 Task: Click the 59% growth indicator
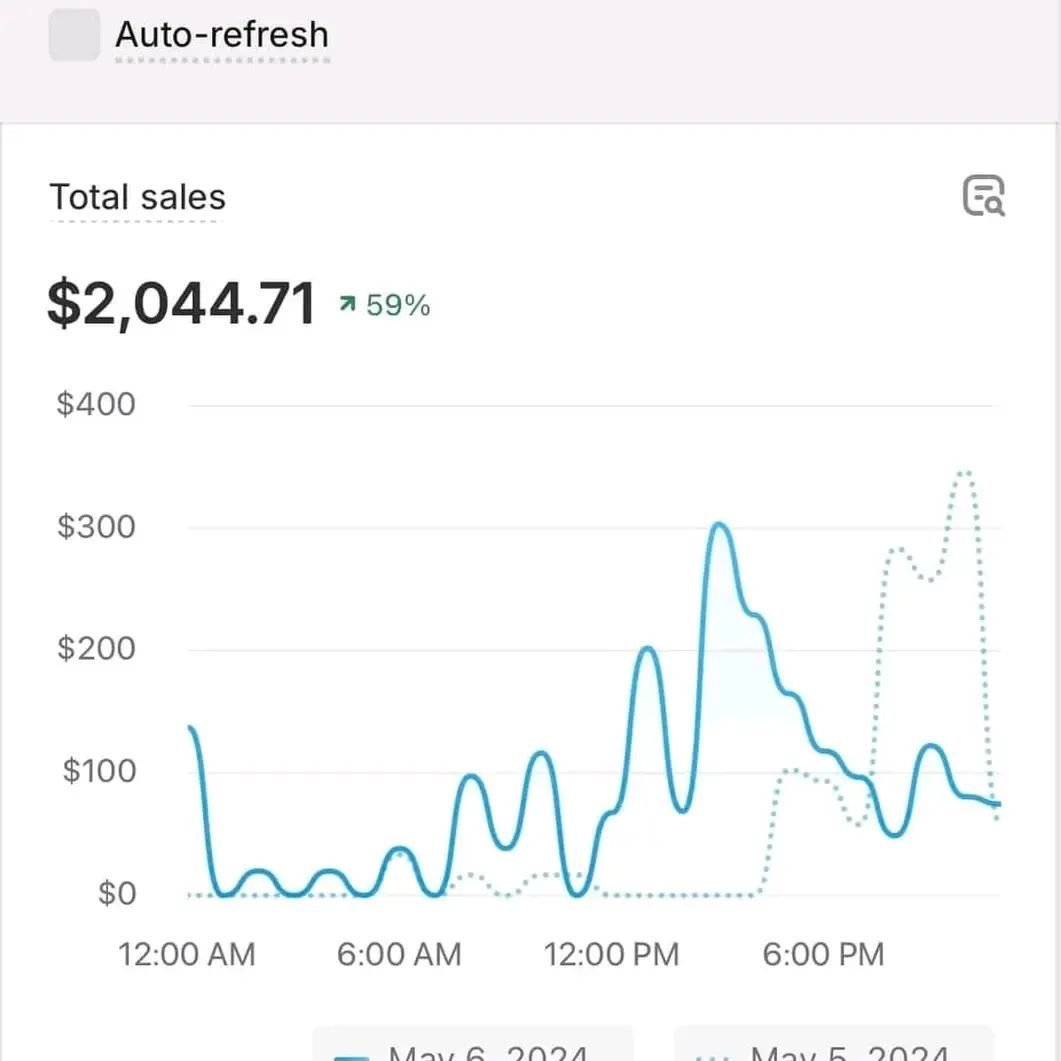tap(397, 303)
